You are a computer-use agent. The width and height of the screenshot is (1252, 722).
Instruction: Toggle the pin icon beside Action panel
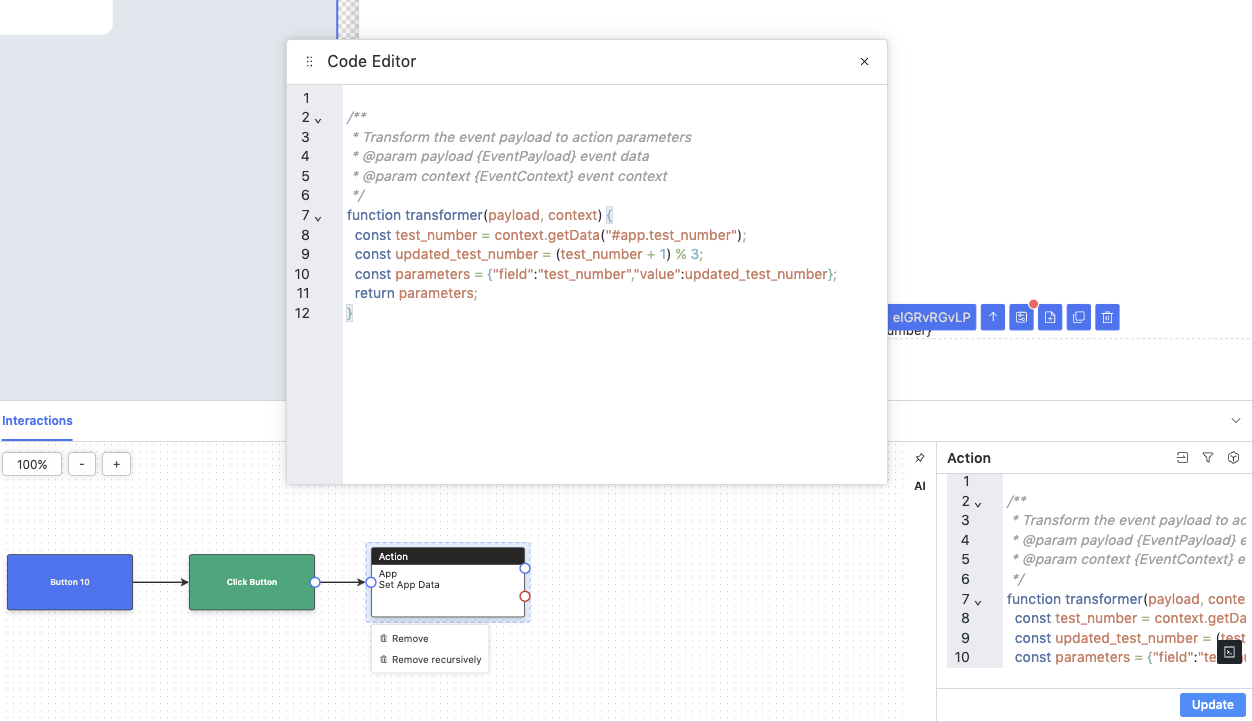[x=920, y=458]
